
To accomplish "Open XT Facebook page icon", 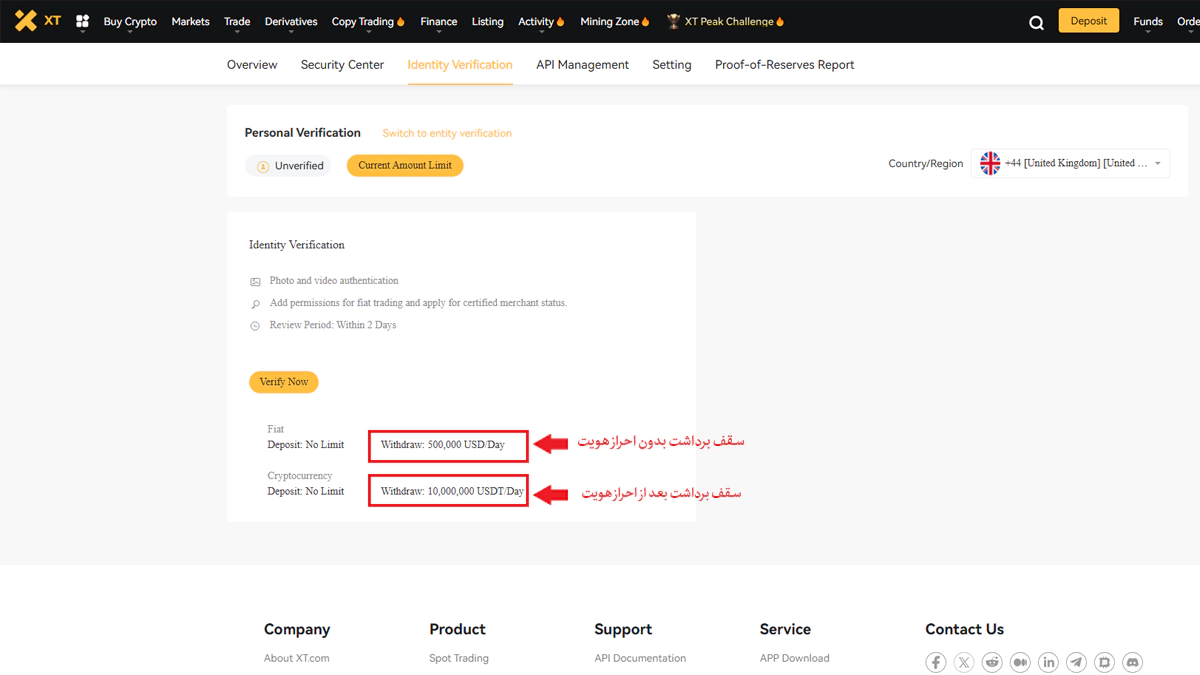I will pos(935,662).
